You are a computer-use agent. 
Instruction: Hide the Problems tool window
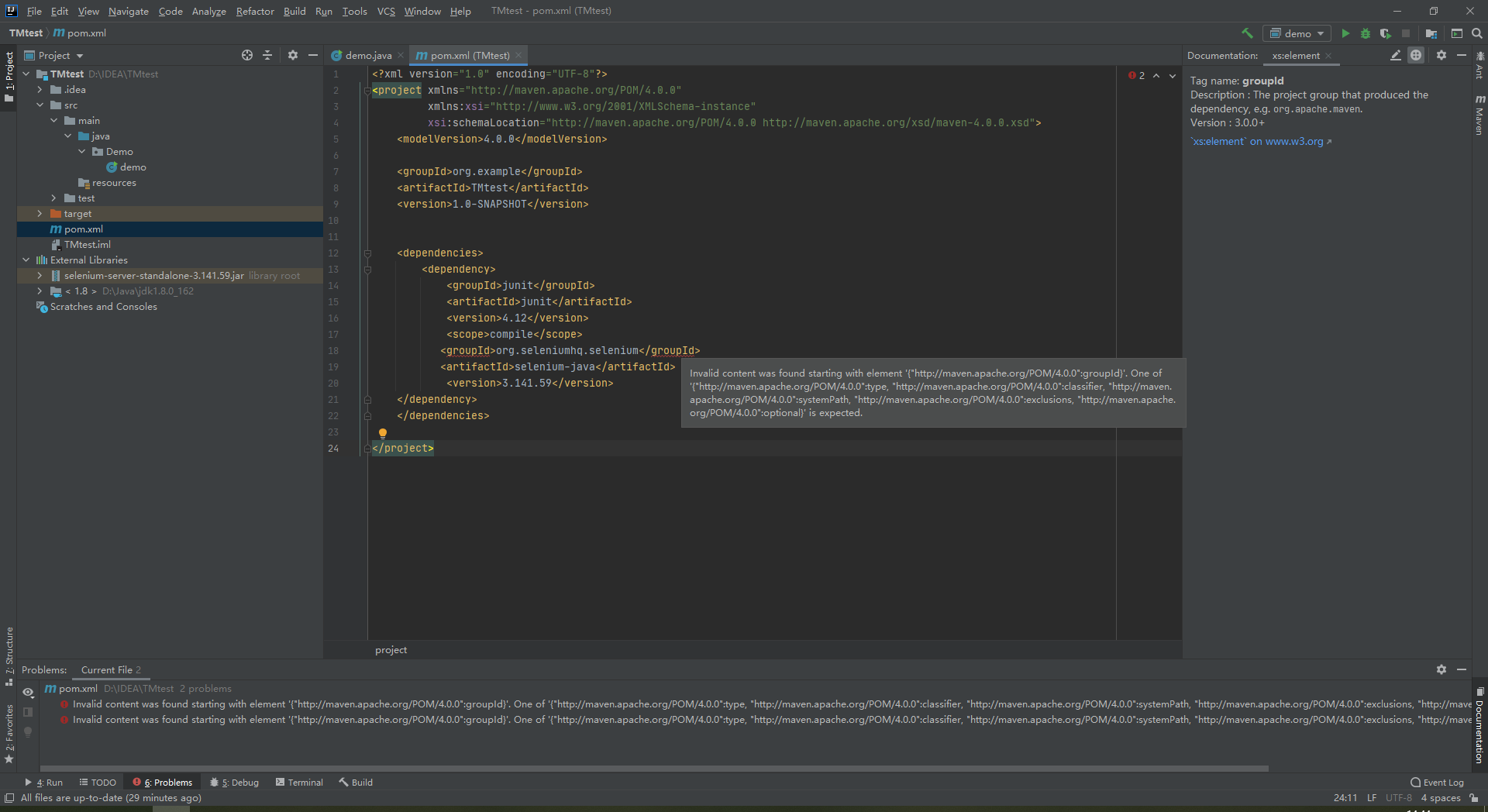coord(1462,669)
